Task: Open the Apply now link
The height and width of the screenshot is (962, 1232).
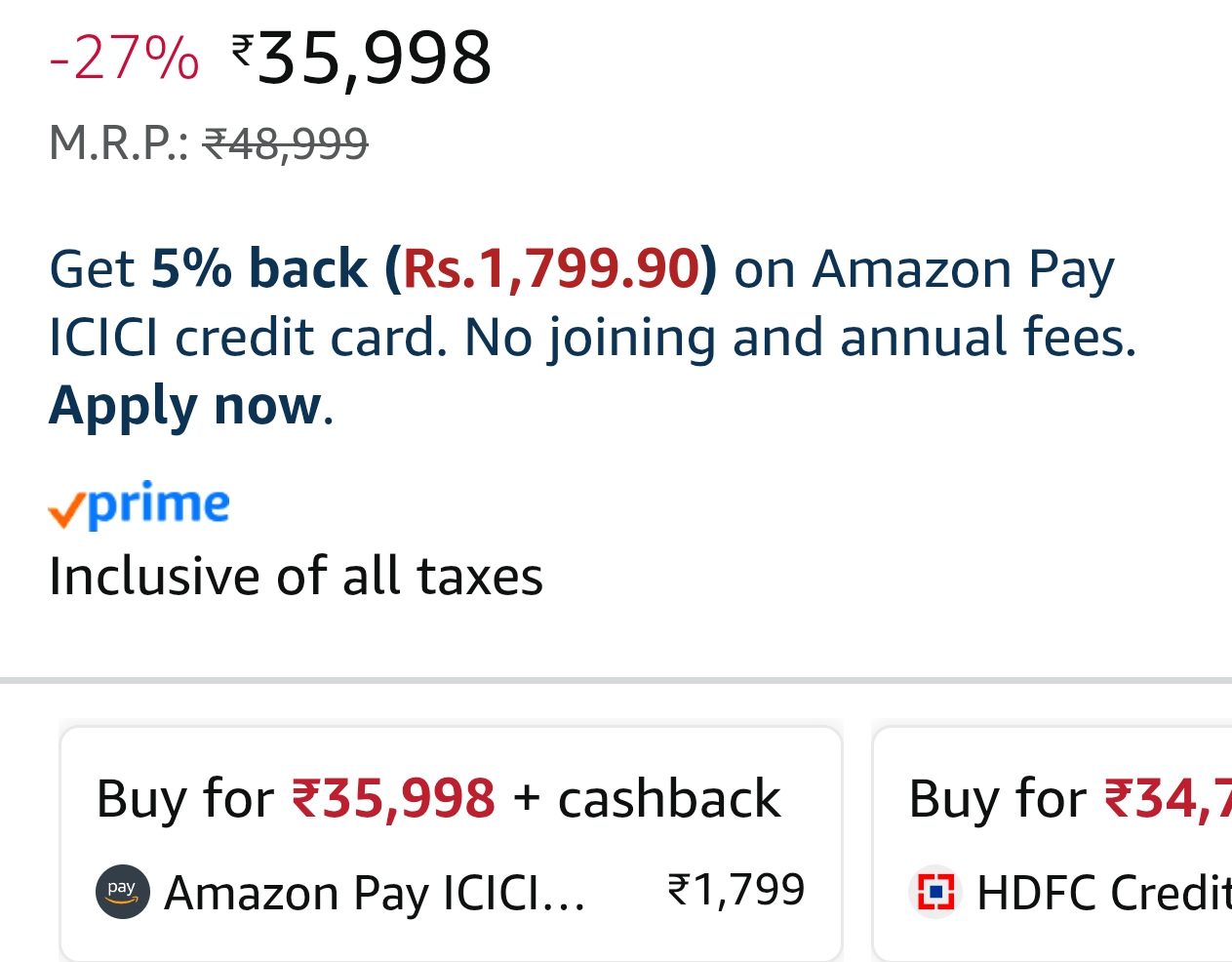Action: [186, 405]
